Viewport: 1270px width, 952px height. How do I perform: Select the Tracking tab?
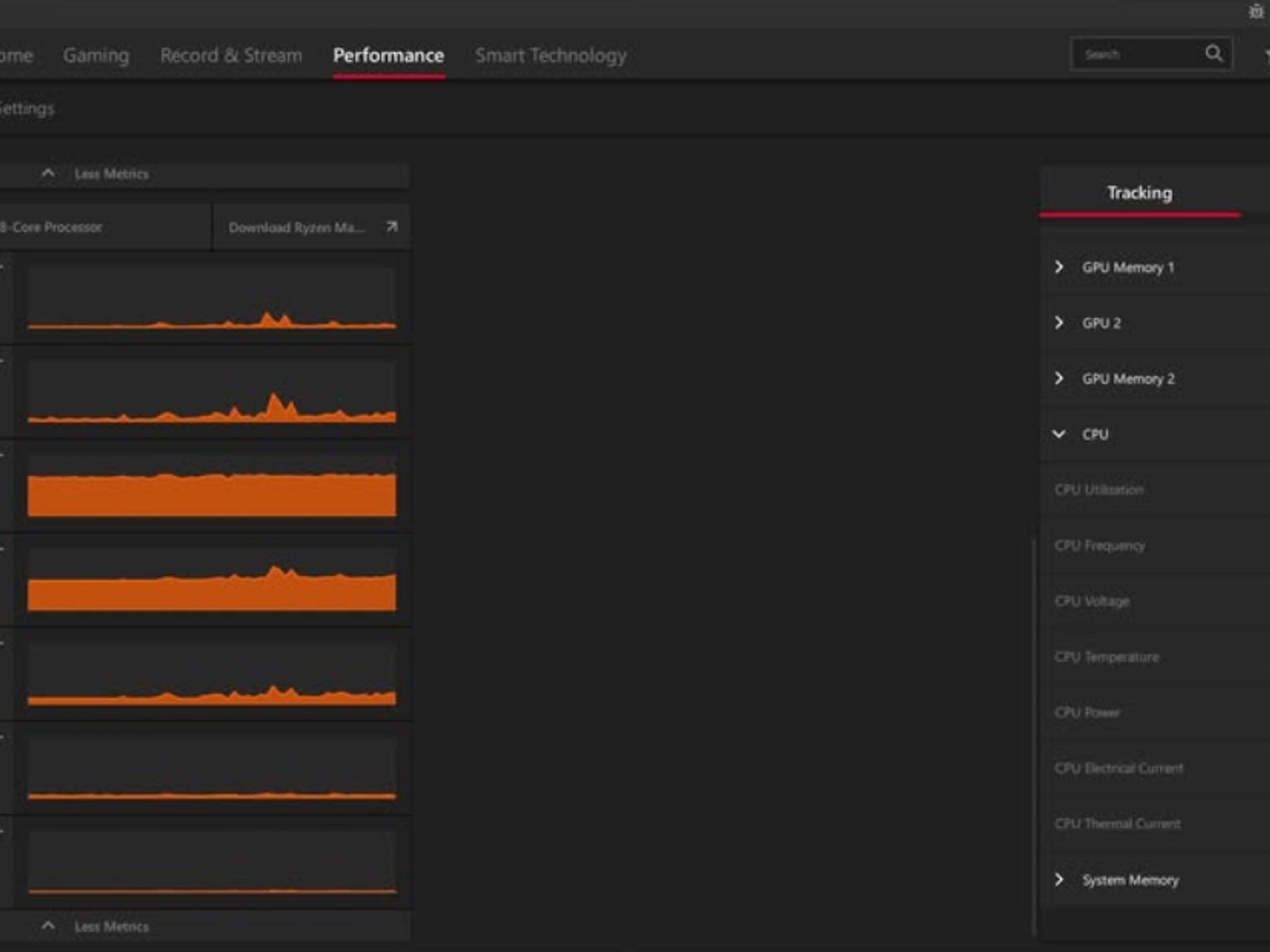[x=1140, y=193]
